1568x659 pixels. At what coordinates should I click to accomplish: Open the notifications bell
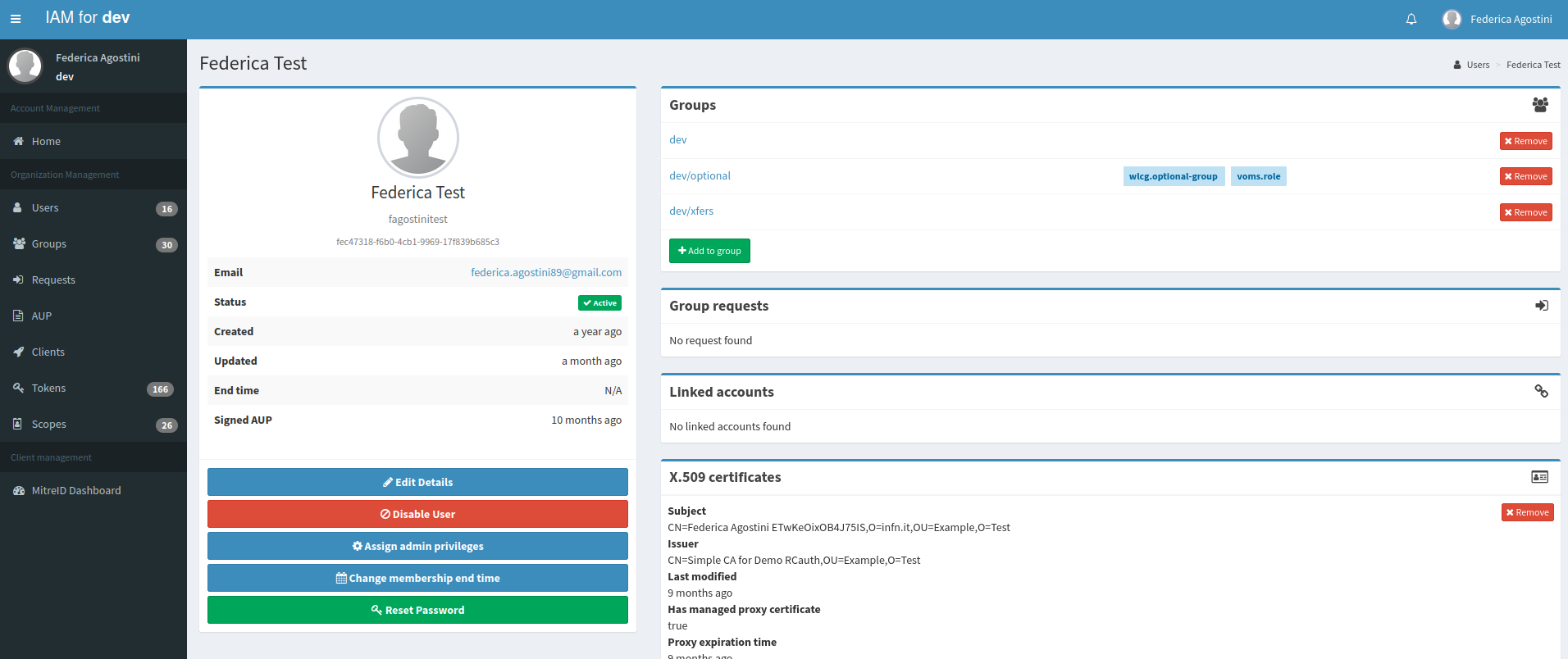[1411, 19]
